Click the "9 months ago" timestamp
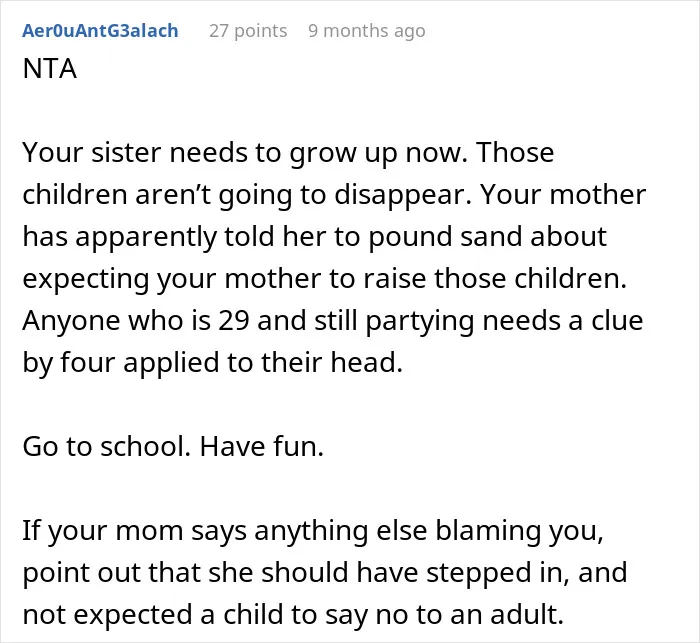 point(367,31)
